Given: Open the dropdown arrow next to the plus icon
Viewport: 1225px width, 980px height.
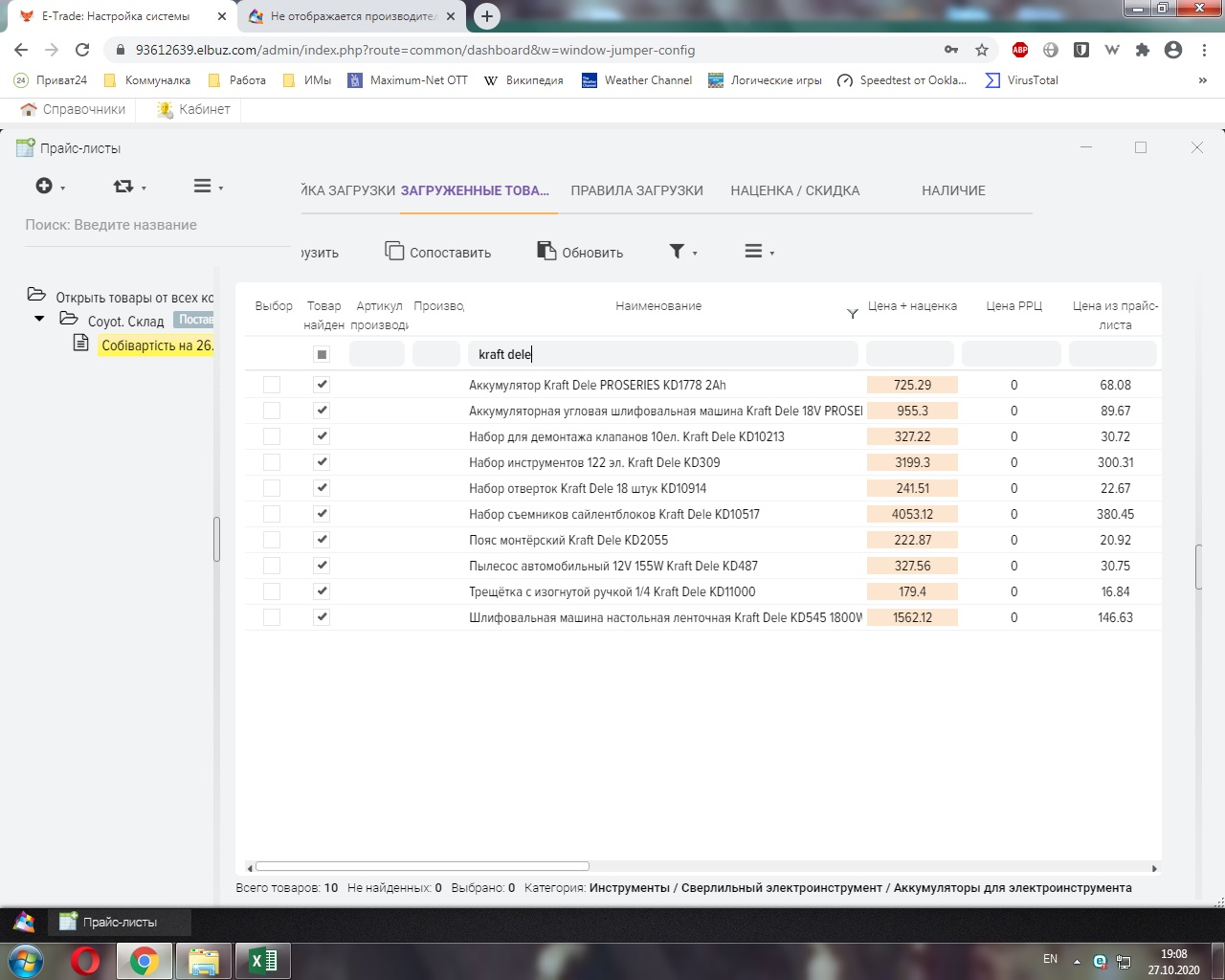Looking at the screenshot, I should (x=63, y=189).
